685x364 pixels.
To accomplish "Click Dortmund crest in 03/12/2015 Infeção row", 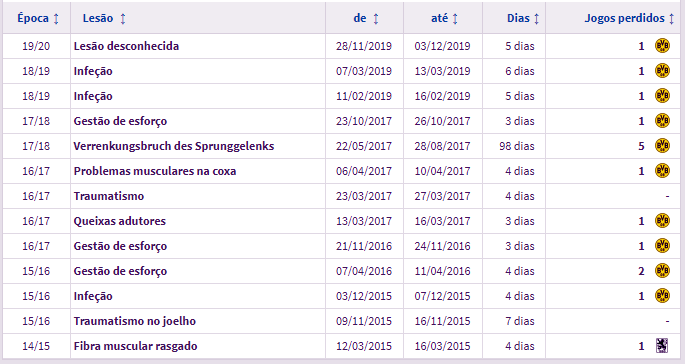I will click(662, 296).
